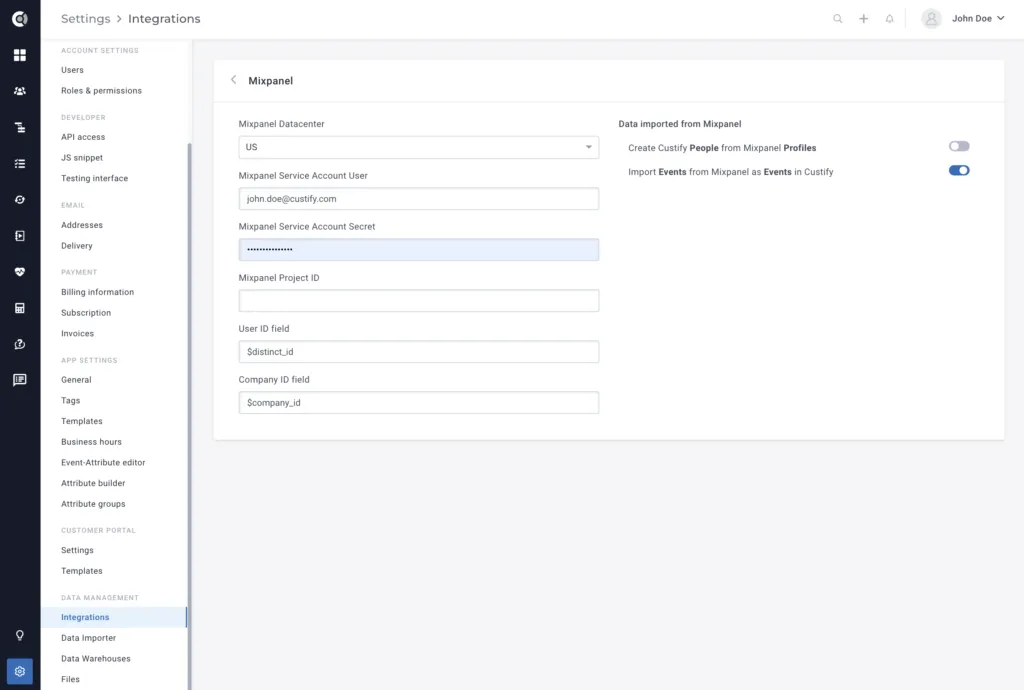Image resolution: width=1024 pixels, height=690 pixels.
Task: Click the Mixpanel Service Account User field
Action: tap(419, 198)
